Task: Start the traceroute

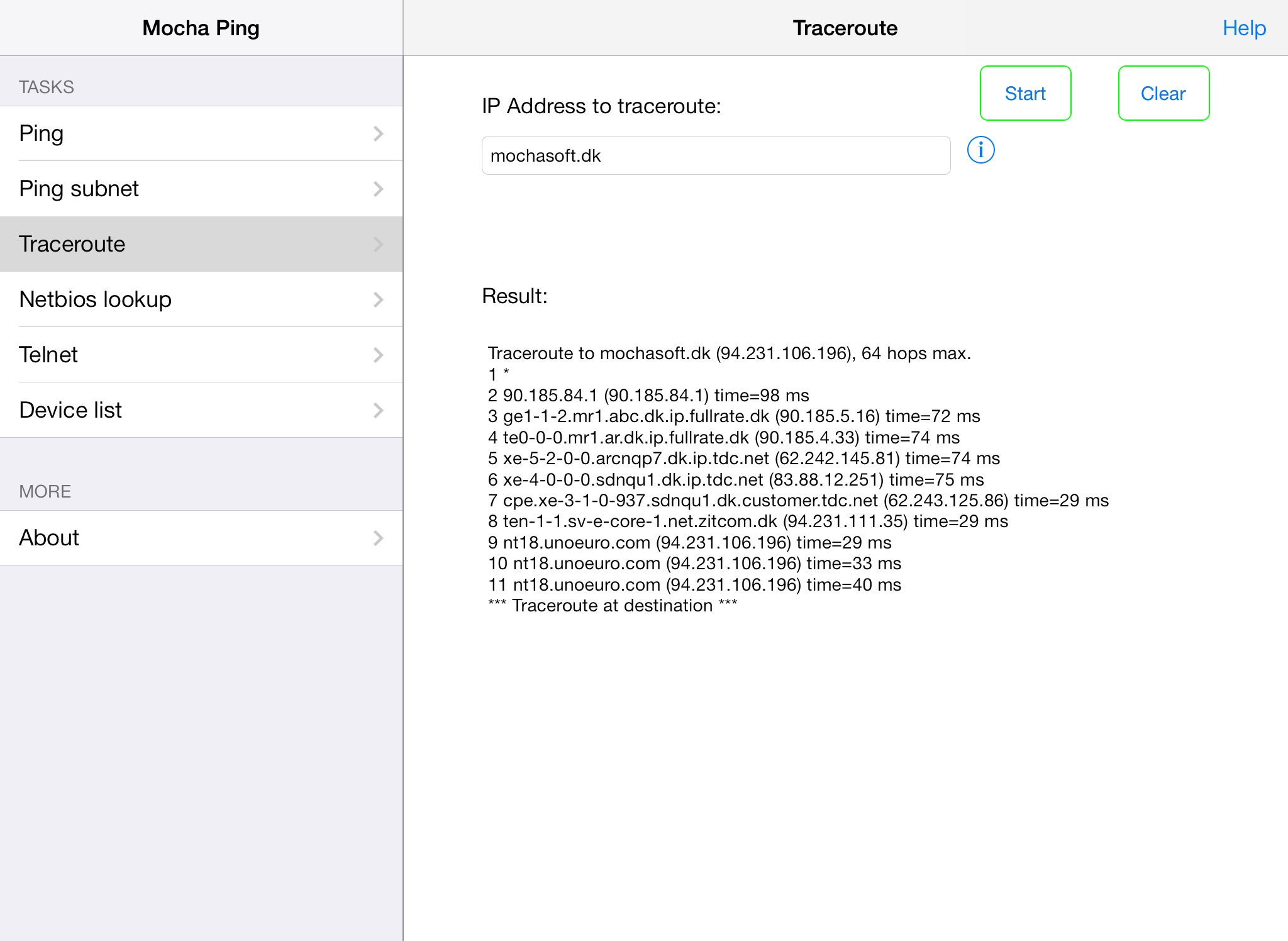Action: (1025, 93)
